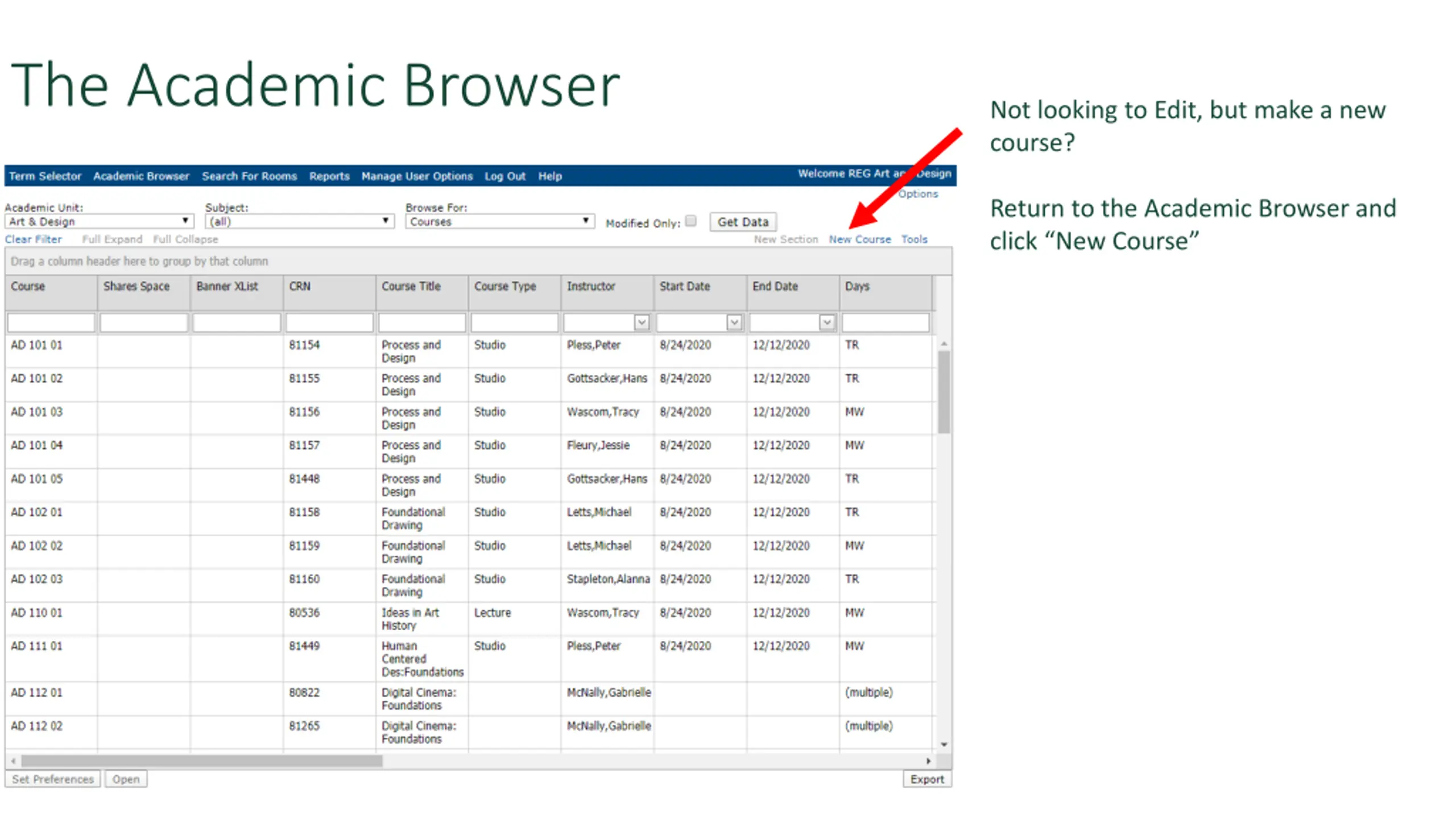Click the Clear Filter link
The height and width of the screenshot is (819, 1456).
[33, 239]
